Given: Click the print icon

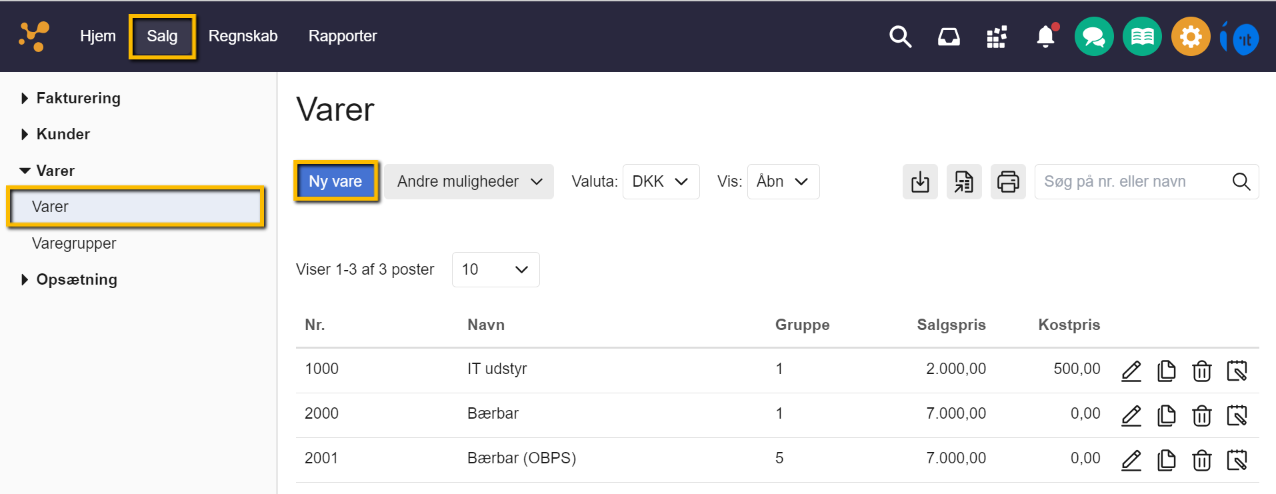Looking at the screenshot, I should point(1008,182).
